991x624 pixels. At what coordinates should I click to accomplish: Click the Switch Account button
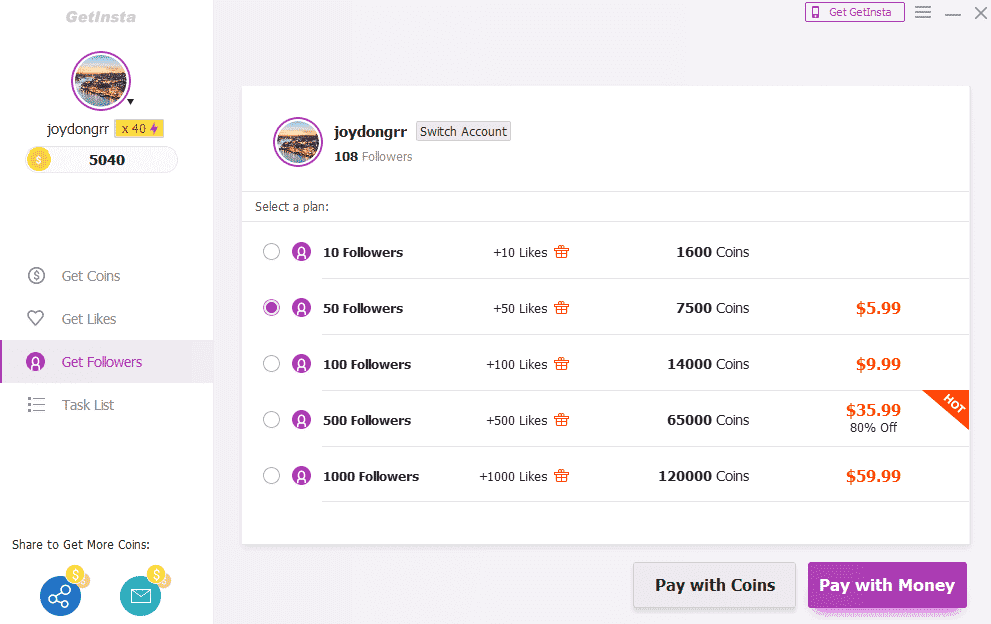coord(463,131)
